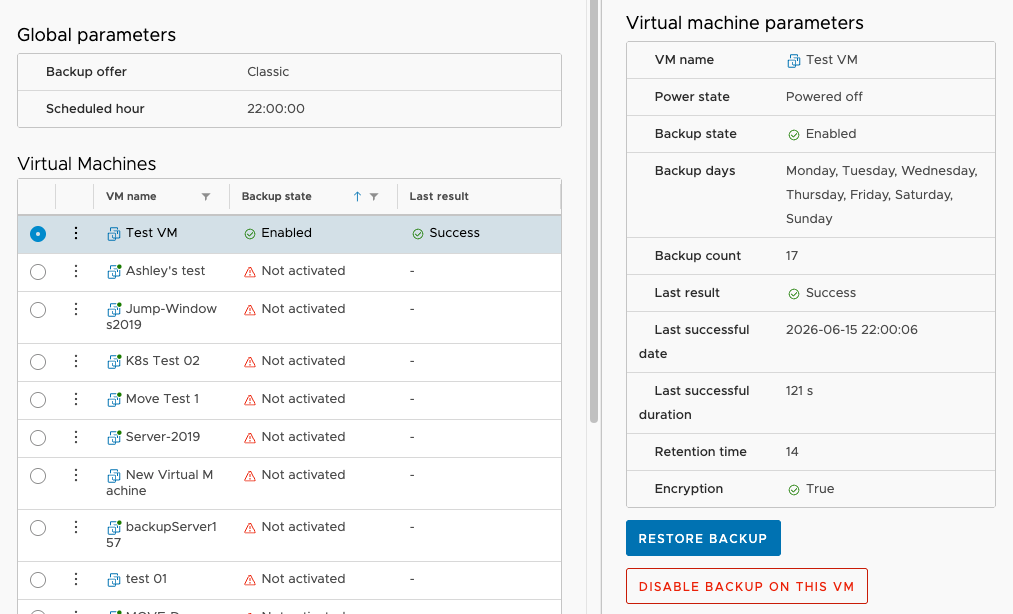Click the Global parameters heading
Screen dimensions: 1013x614
click(x=96, y=35)
